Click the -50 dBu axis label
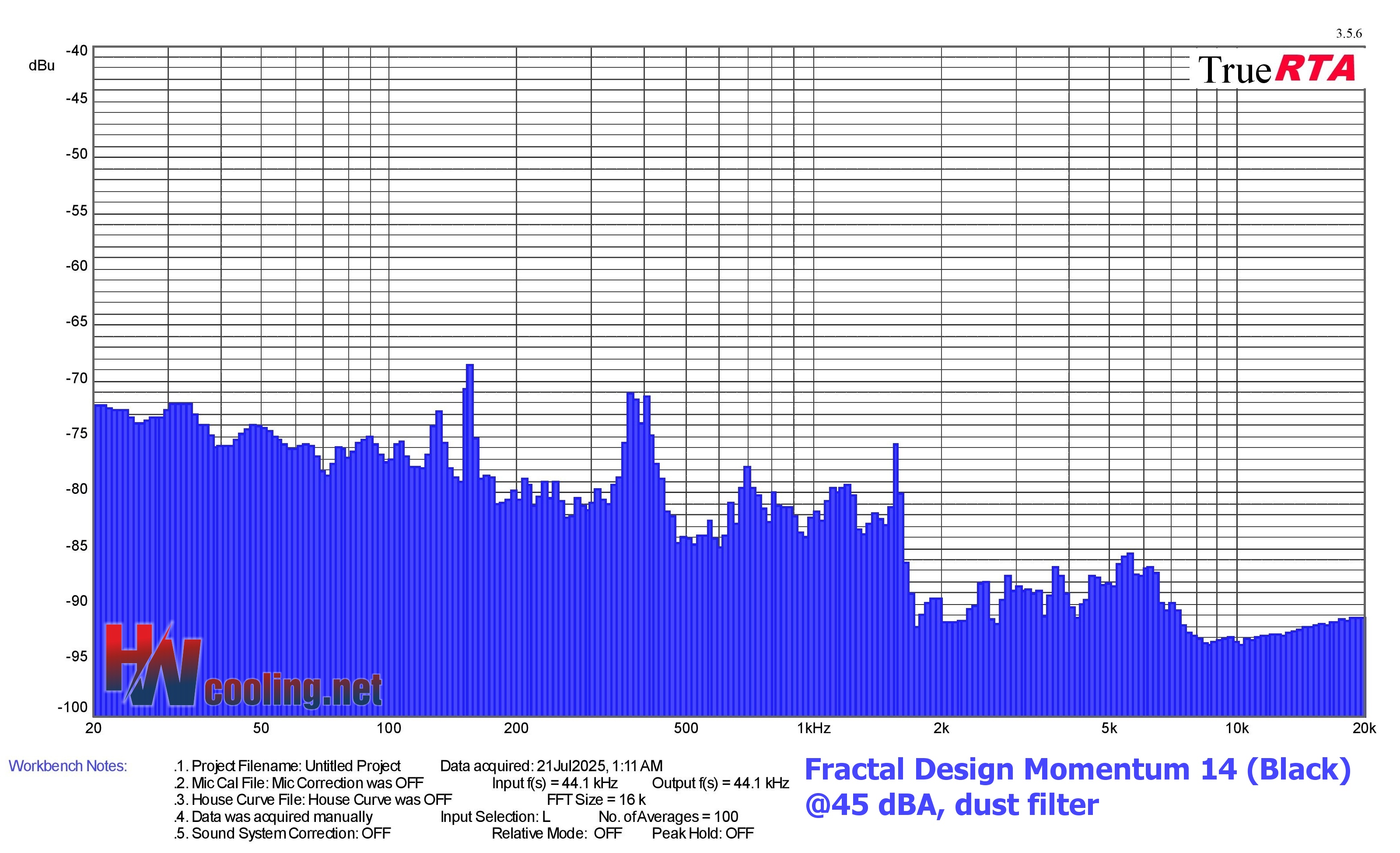 77,154
